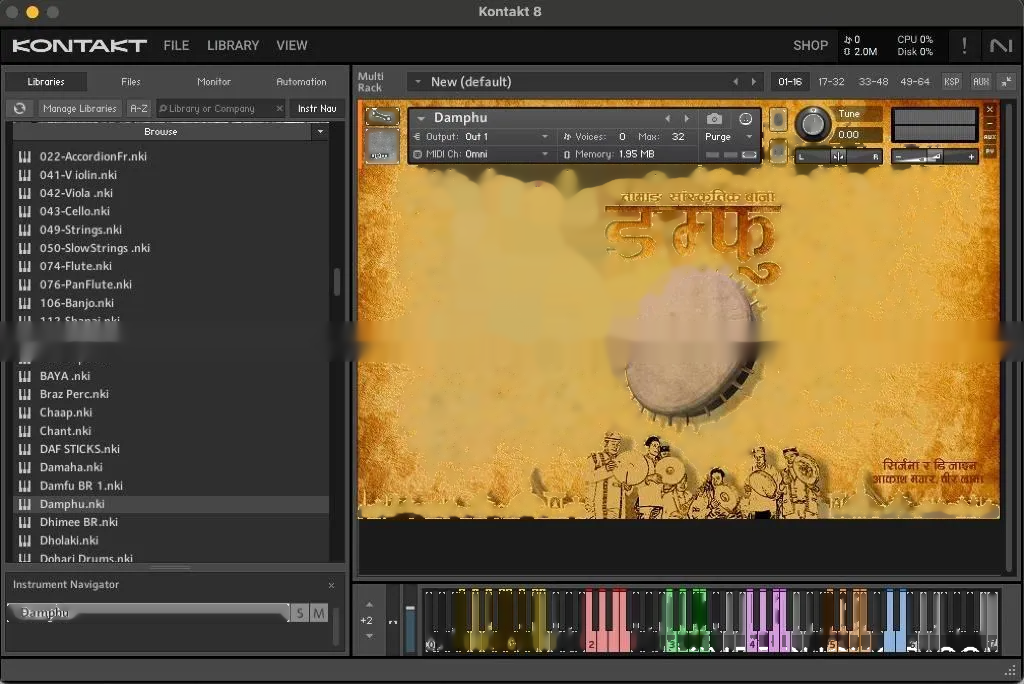This screenshot has height=684, width=1024.
Task: Open the Damphu instrument edit wrench icon
Action: pos(383,116)
